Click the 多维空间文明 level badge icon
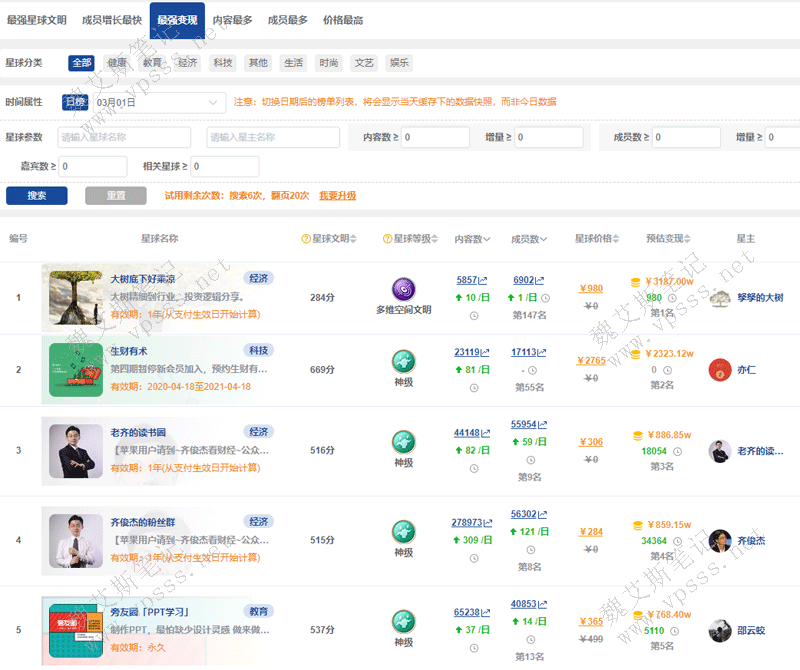 403,289
